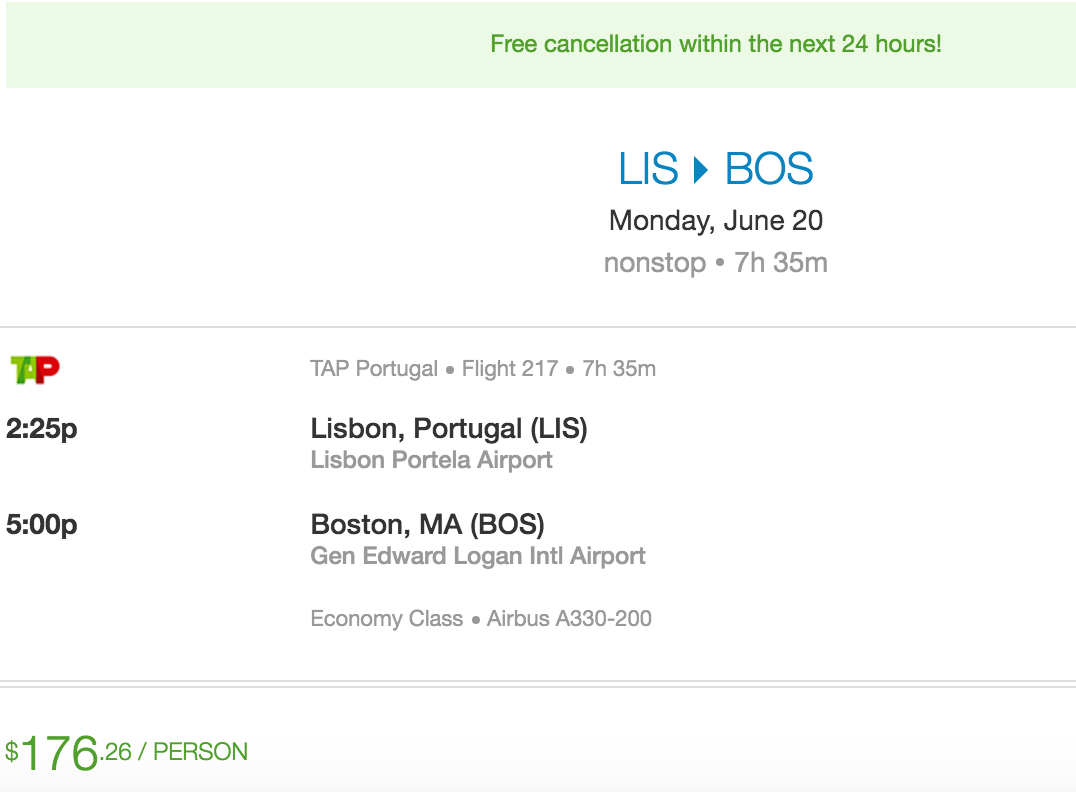Click the nonstop 7h 35m duration text

716,263
